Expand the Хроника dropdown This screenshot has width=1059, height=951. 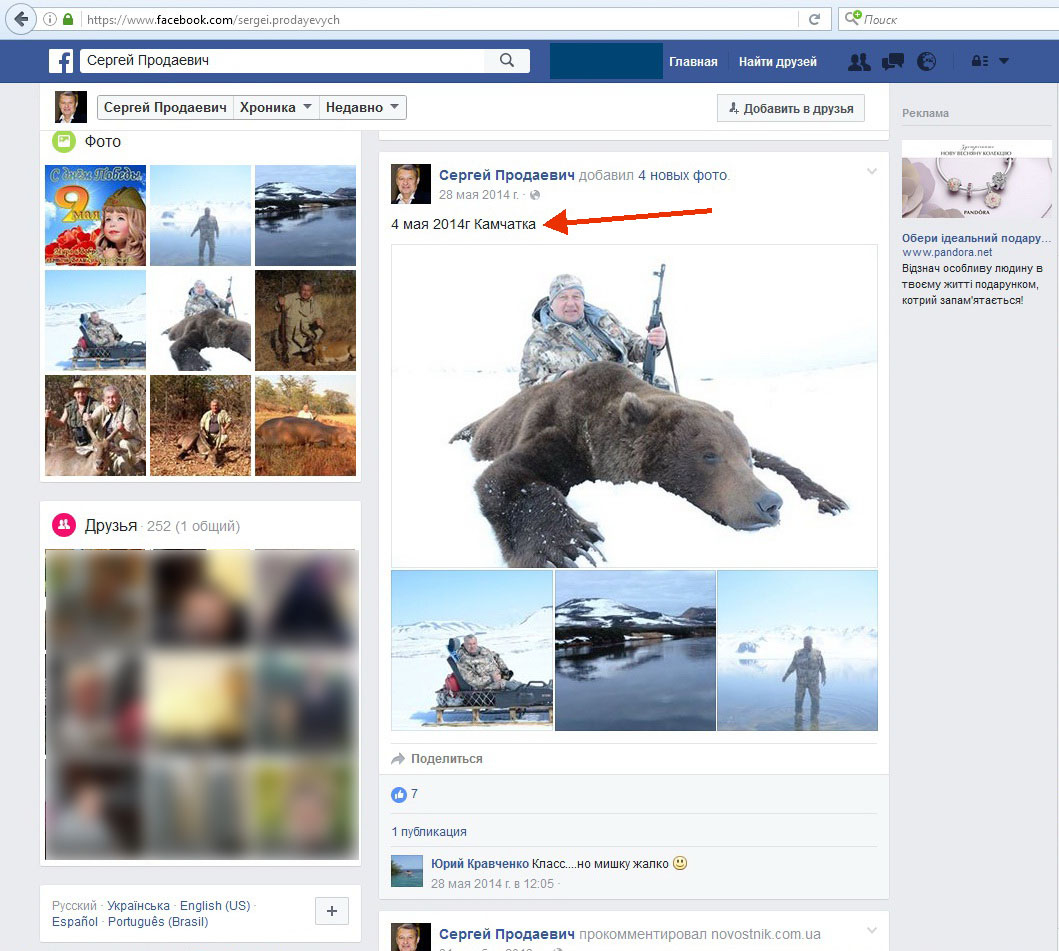point(277,108)
